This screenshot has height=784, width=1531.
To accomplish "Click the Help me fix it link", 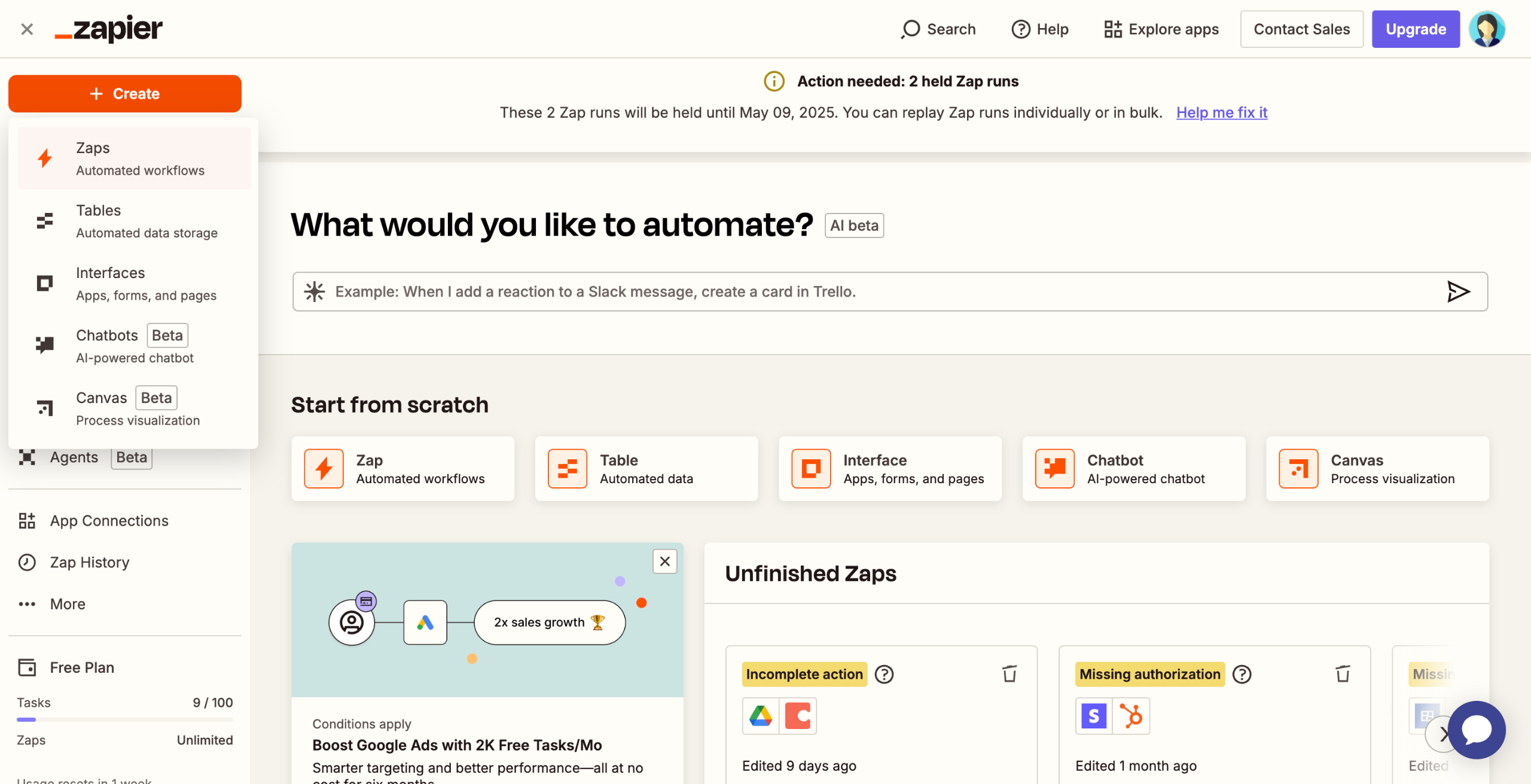I will pyautogui.click(x=1221, y=112).
